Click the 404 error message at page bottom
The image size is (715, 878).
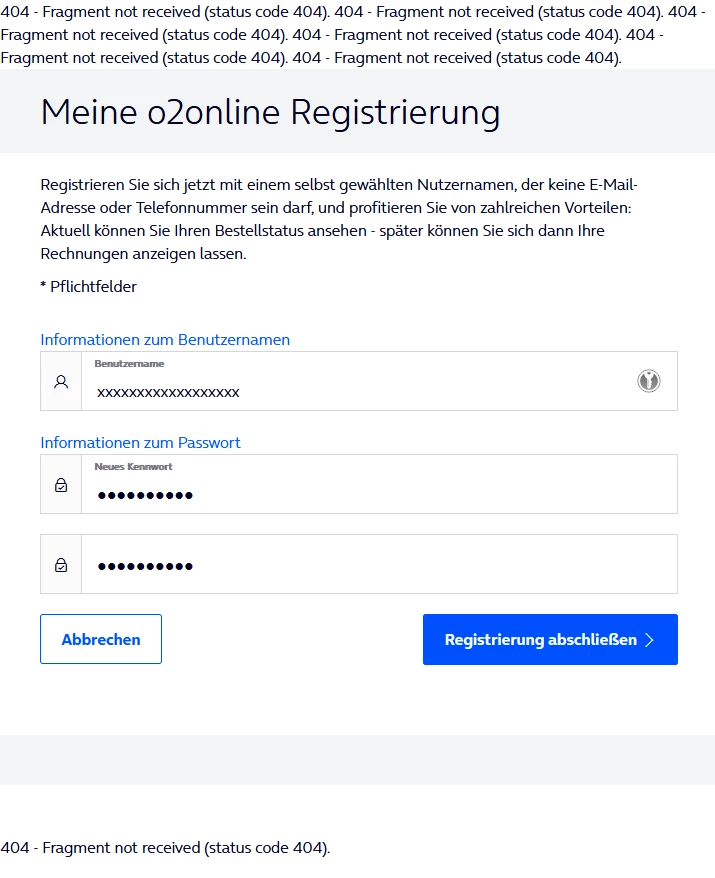(165, 848)
